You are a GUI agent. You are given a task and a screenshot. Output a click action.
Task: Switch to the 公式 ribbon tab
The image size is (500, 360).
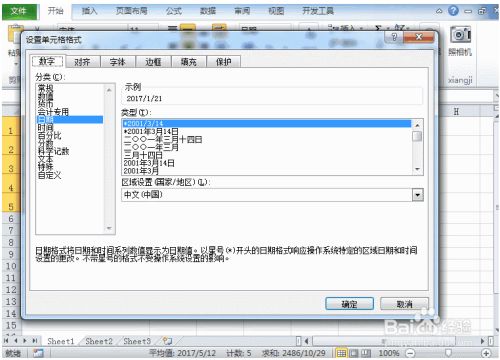(x=174, y=11)
